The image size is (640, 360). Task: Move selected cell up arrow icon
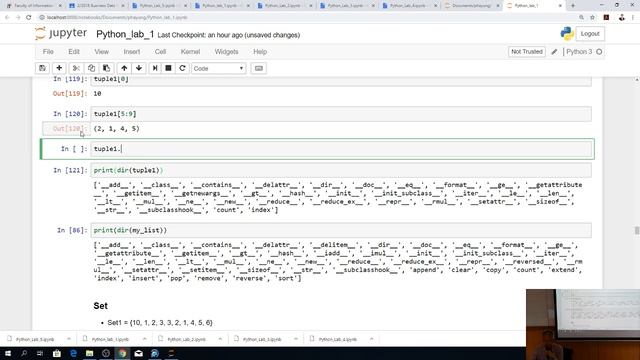[x=124, y=68]
